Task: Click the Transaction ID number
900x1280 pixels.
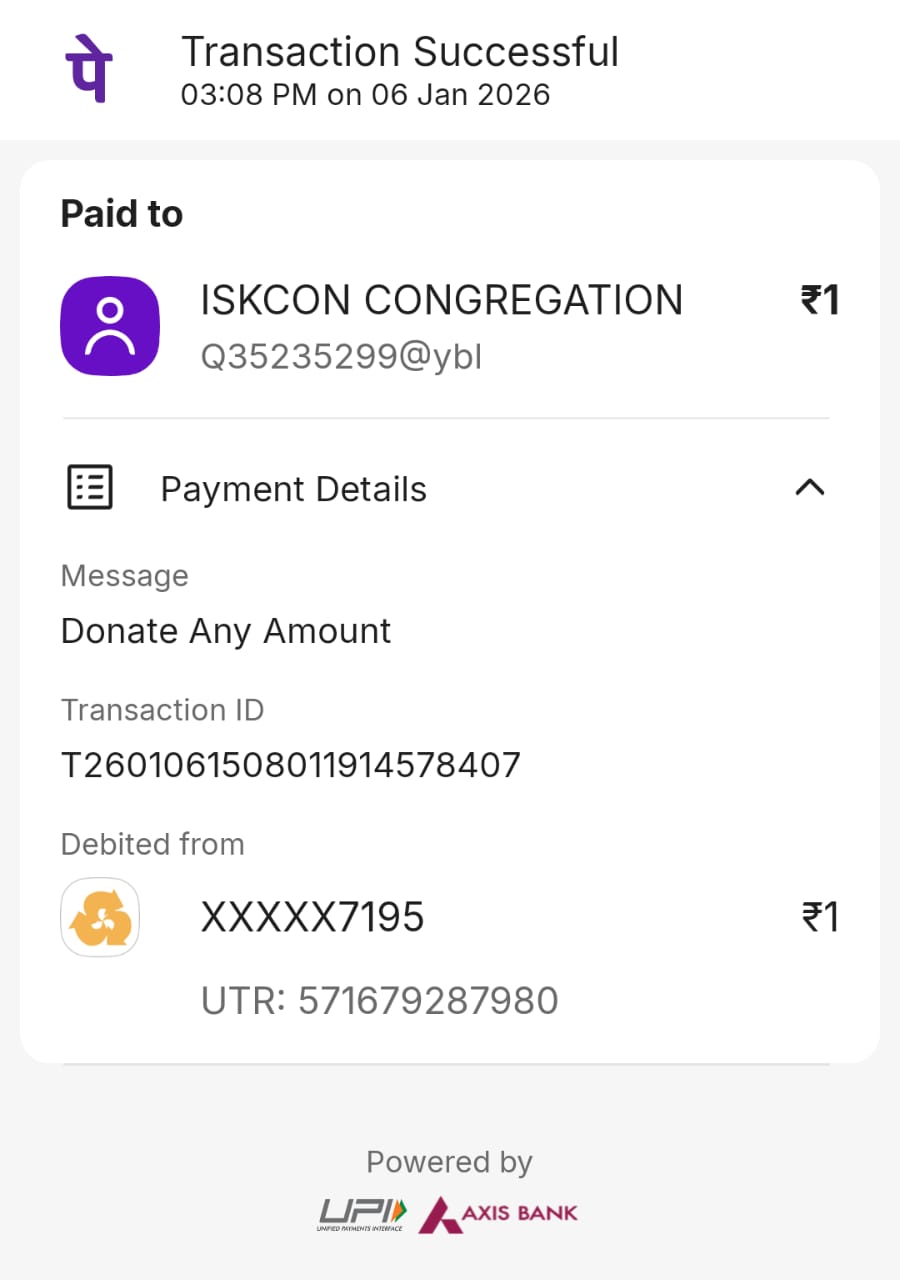Action: point(290,766)
